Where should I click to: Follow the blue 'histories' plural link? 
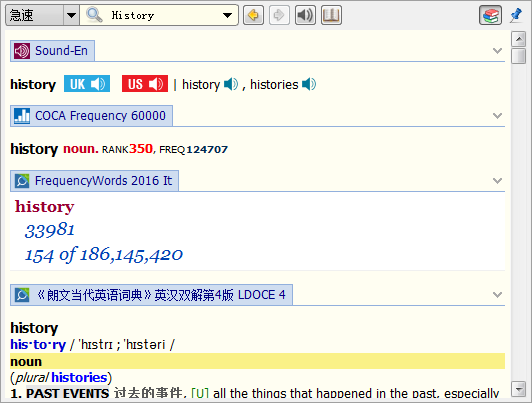click(x=79, y=377)
